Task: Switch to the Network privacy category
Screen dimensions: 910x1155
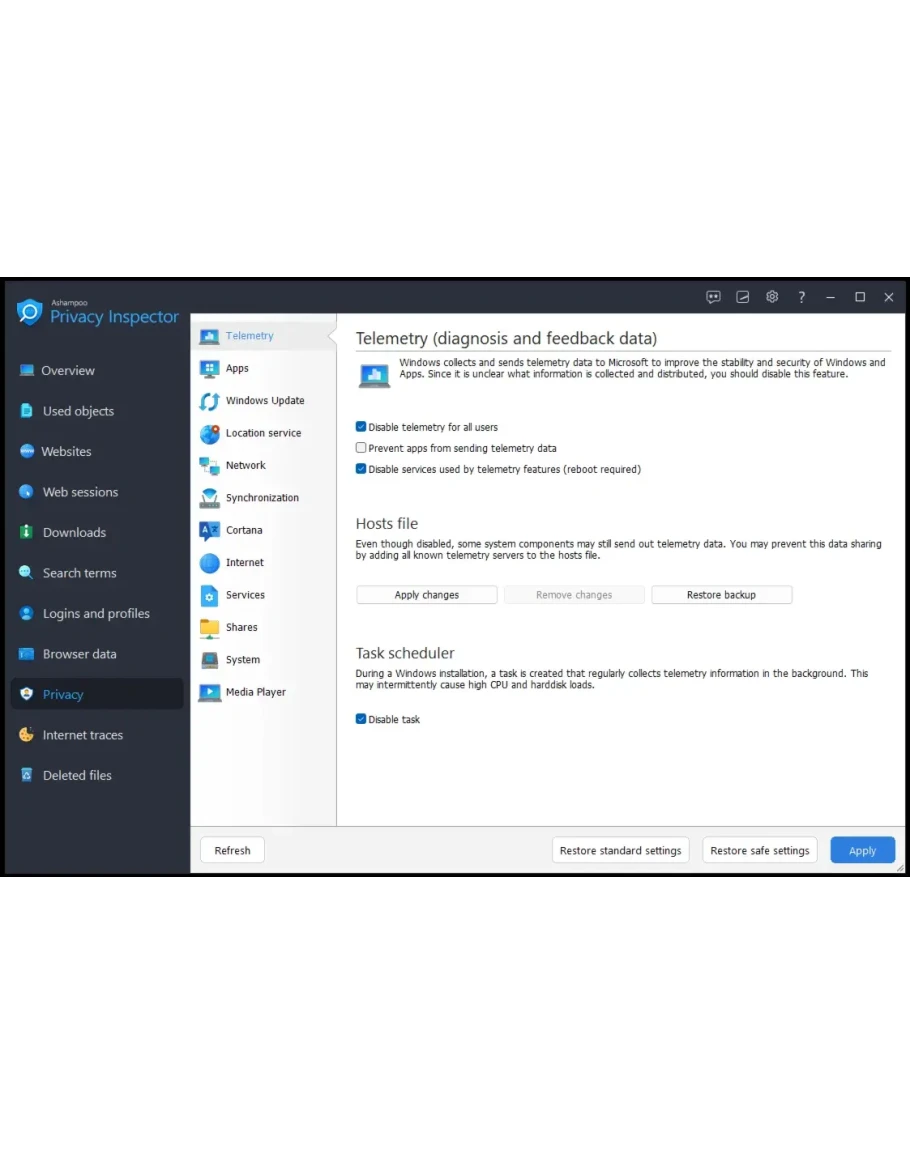Action: coord(245,466)
